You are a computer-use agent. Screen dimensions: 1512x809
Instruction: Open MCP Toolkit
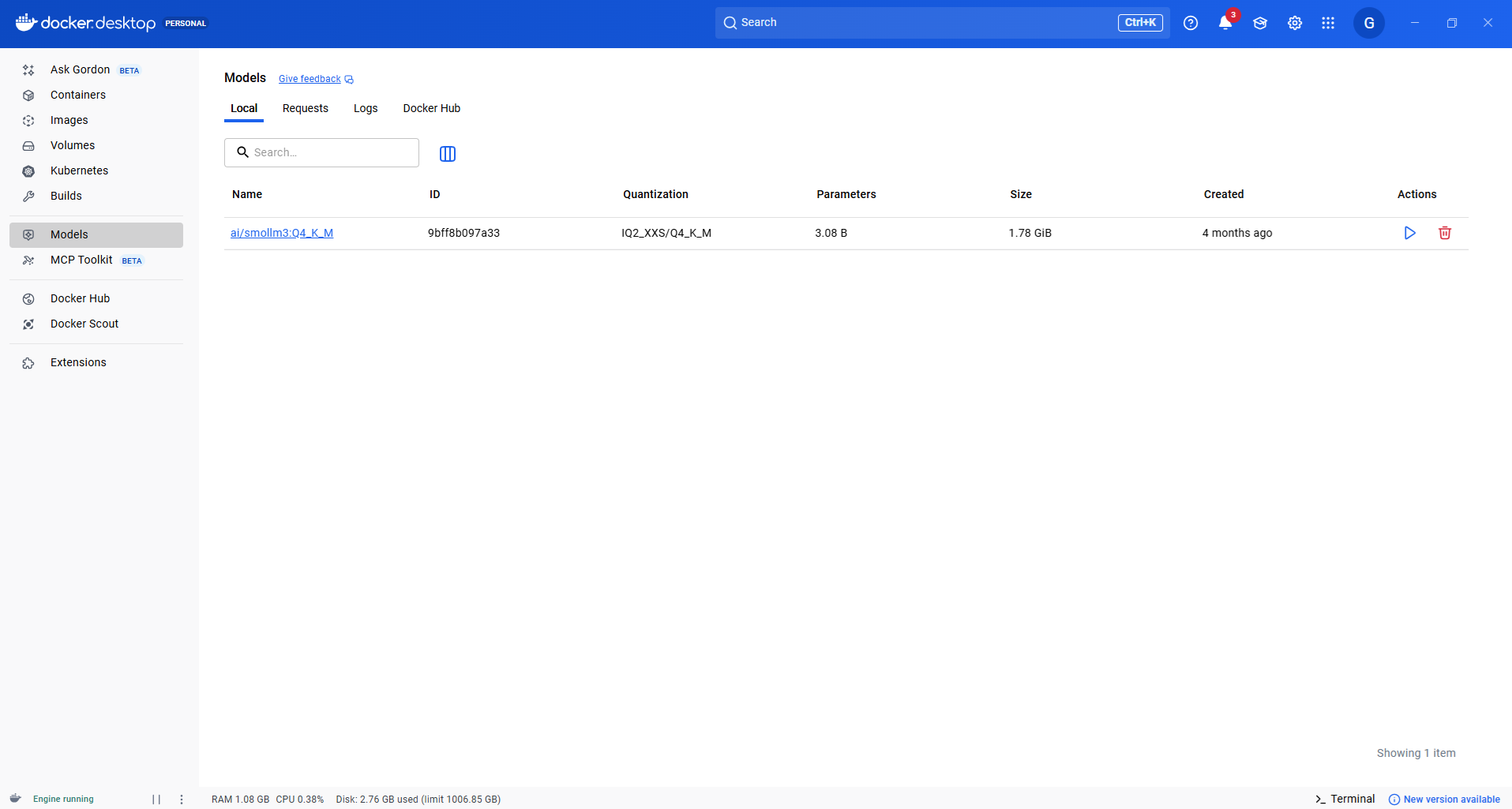point(96,260)
